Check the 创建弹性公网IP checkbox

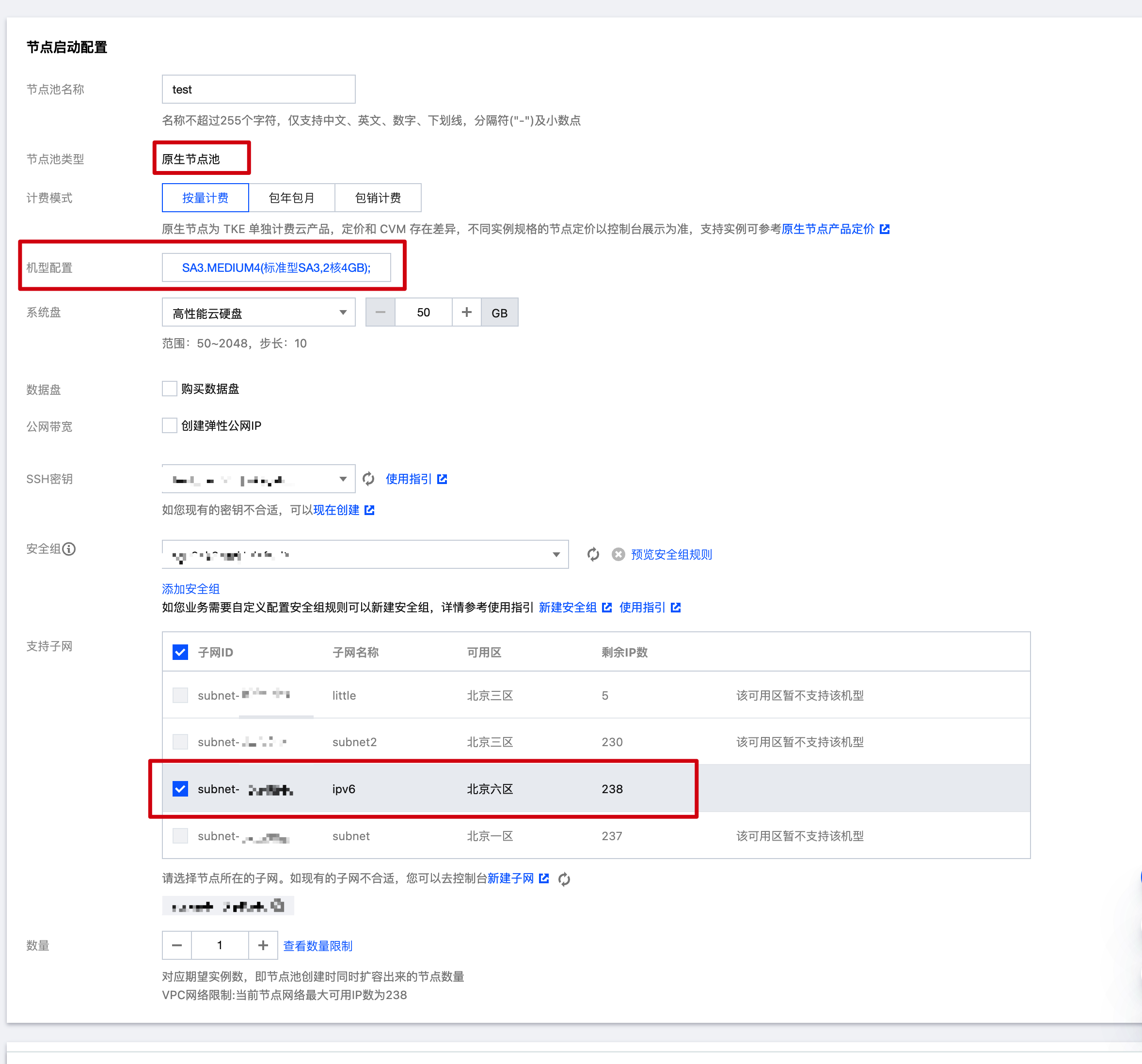[x=170, y=425]
